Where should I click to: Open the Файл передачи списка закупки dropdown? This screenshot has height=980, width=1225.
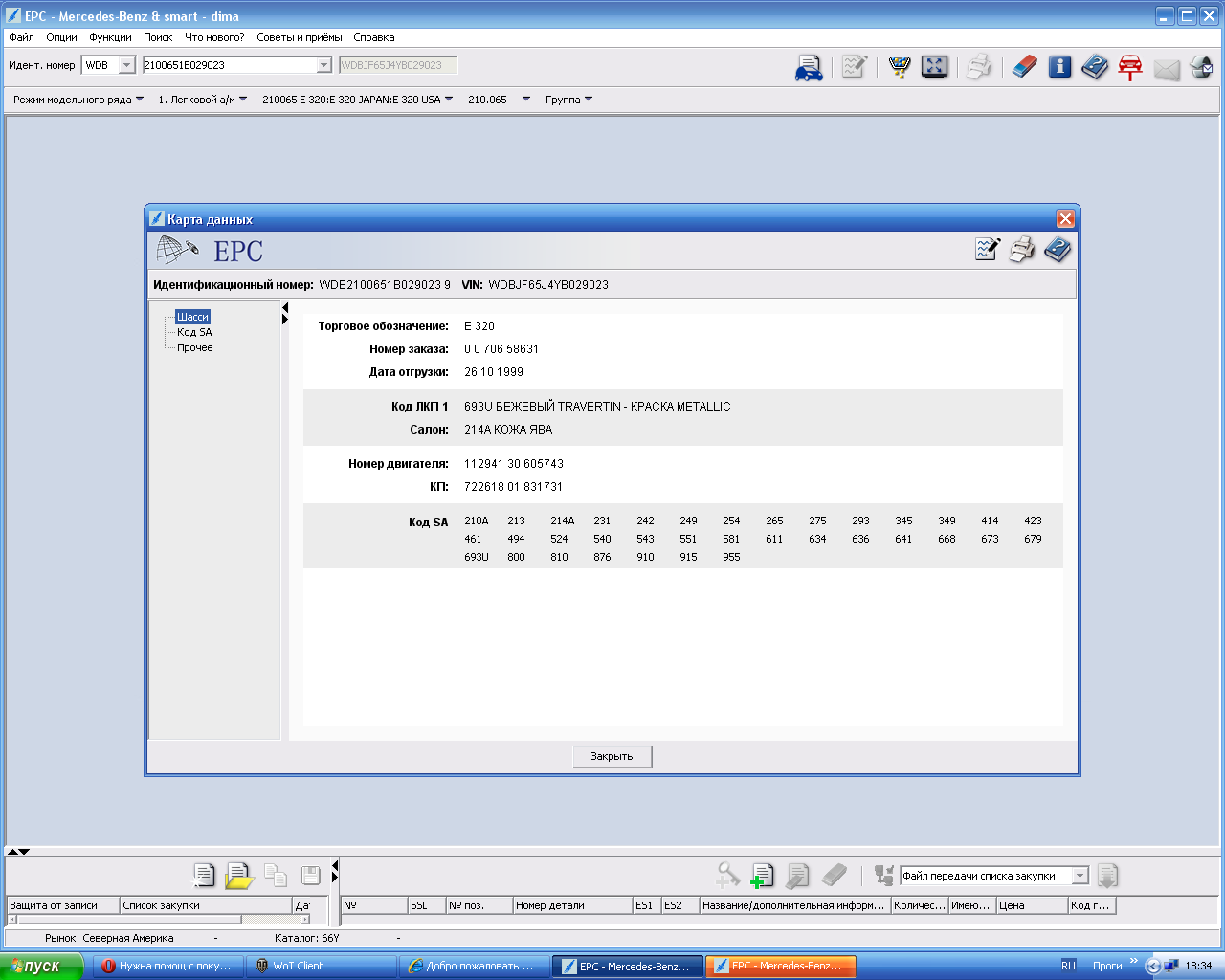(x=1080, y=876)
